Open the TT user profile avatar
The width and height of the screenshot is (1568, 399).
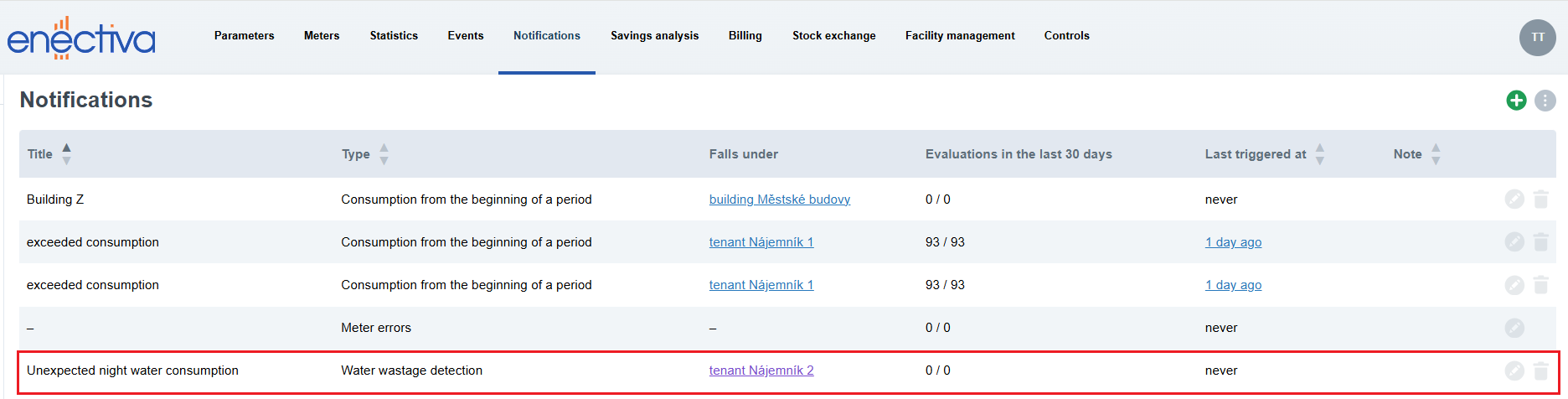pyautogui.click(x=1537, y=37)
